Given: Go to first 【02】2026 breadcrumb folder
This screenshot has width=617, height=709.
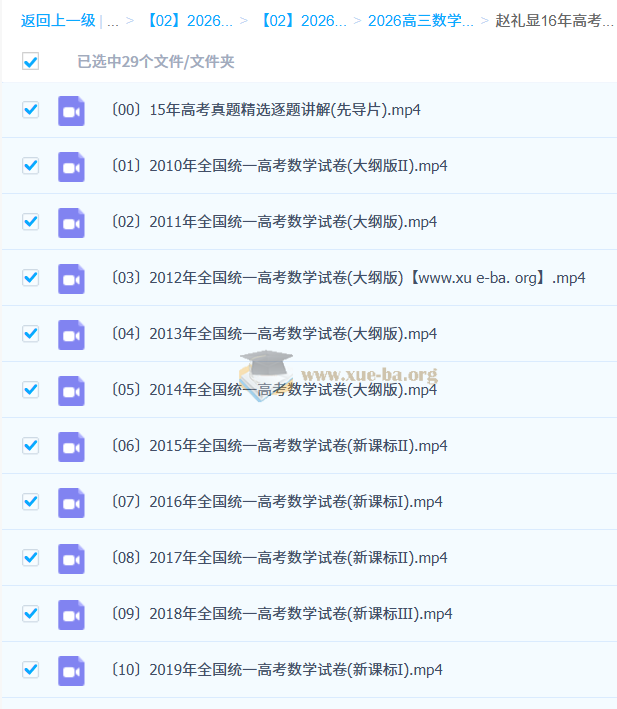Looking at the screenshot, I should click(189, 21).
